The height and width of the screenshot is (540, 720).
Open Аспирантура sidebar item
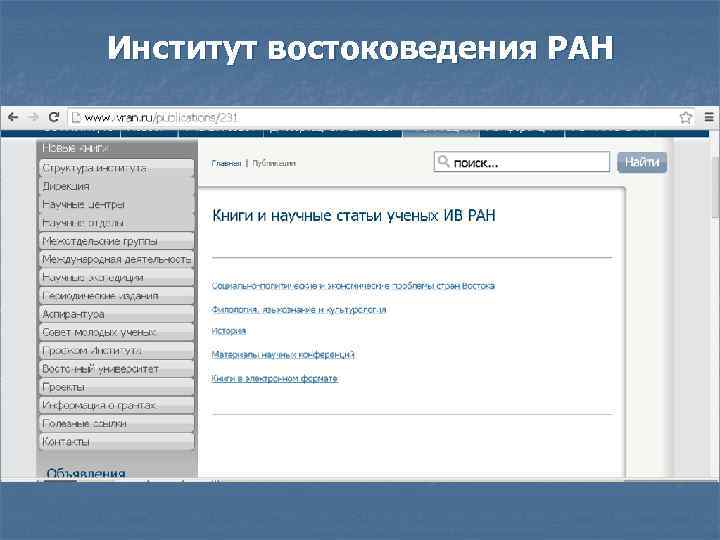tap(117, 314)
